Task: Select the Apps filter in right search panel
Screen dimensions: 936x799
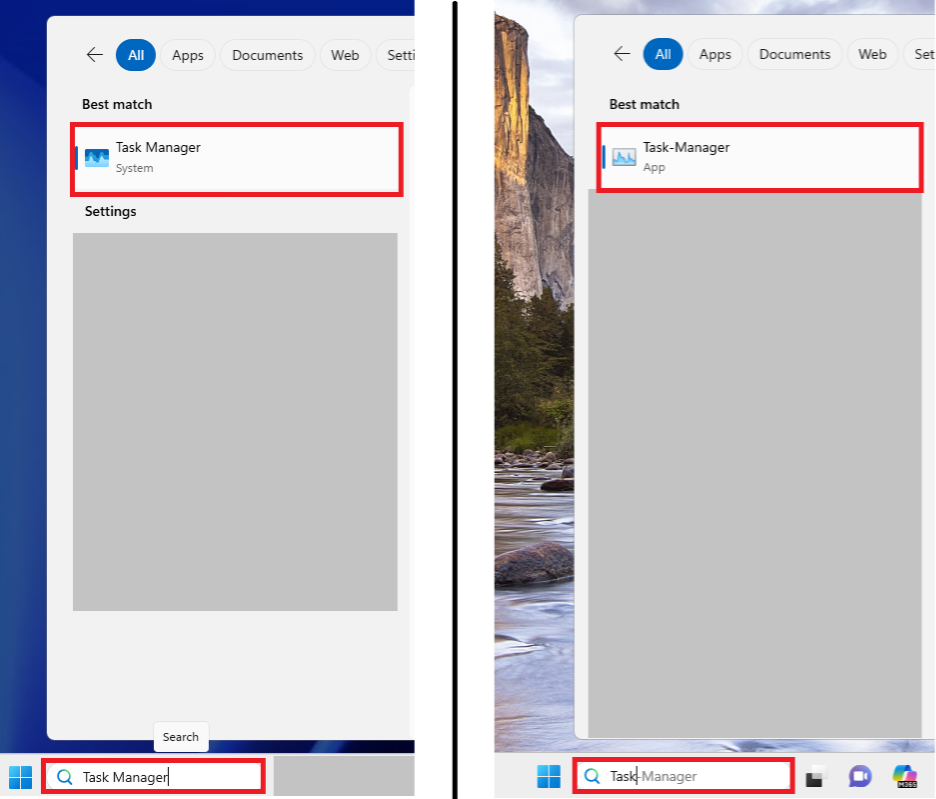Action: pyautogui.click(x=715, y=54)
